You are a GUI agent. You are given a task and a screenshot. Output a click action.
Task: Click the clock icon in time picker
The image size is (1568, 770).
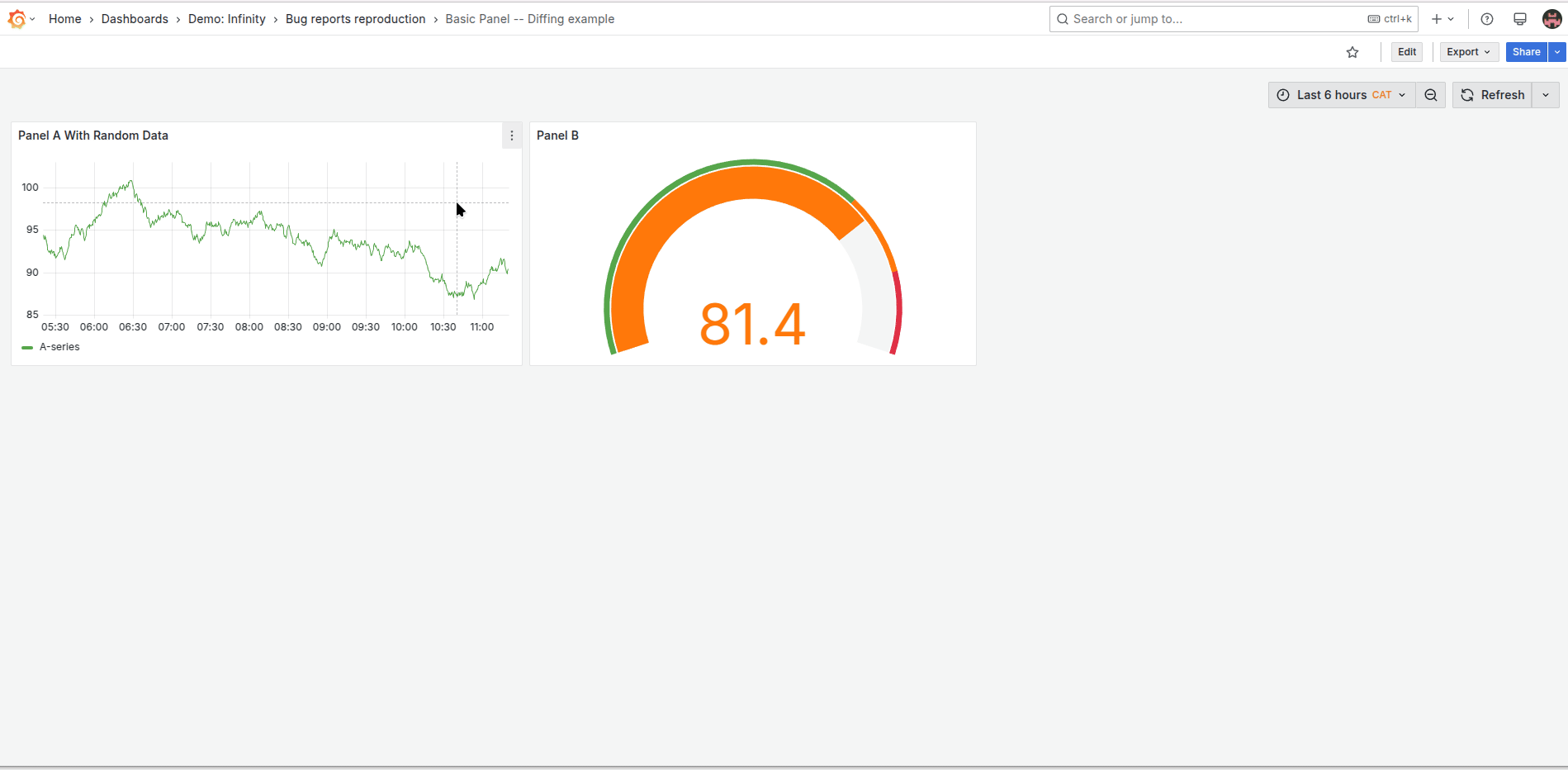coord(1282,95)
